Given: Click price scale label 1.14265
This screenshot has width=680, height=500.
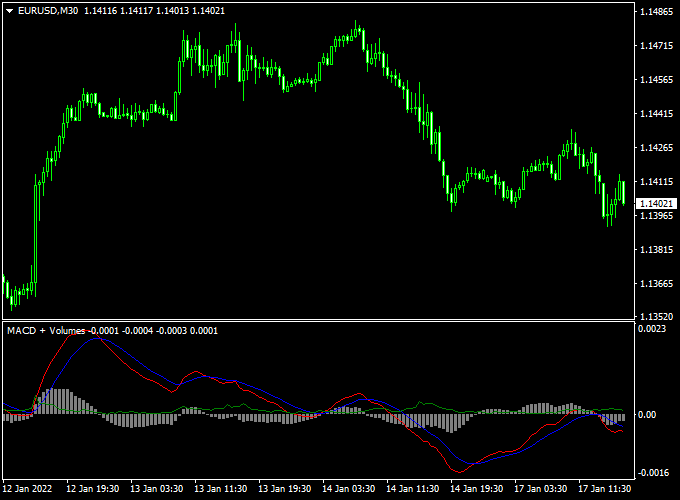Looking at the screenshot, I should [x=657, y=148].
